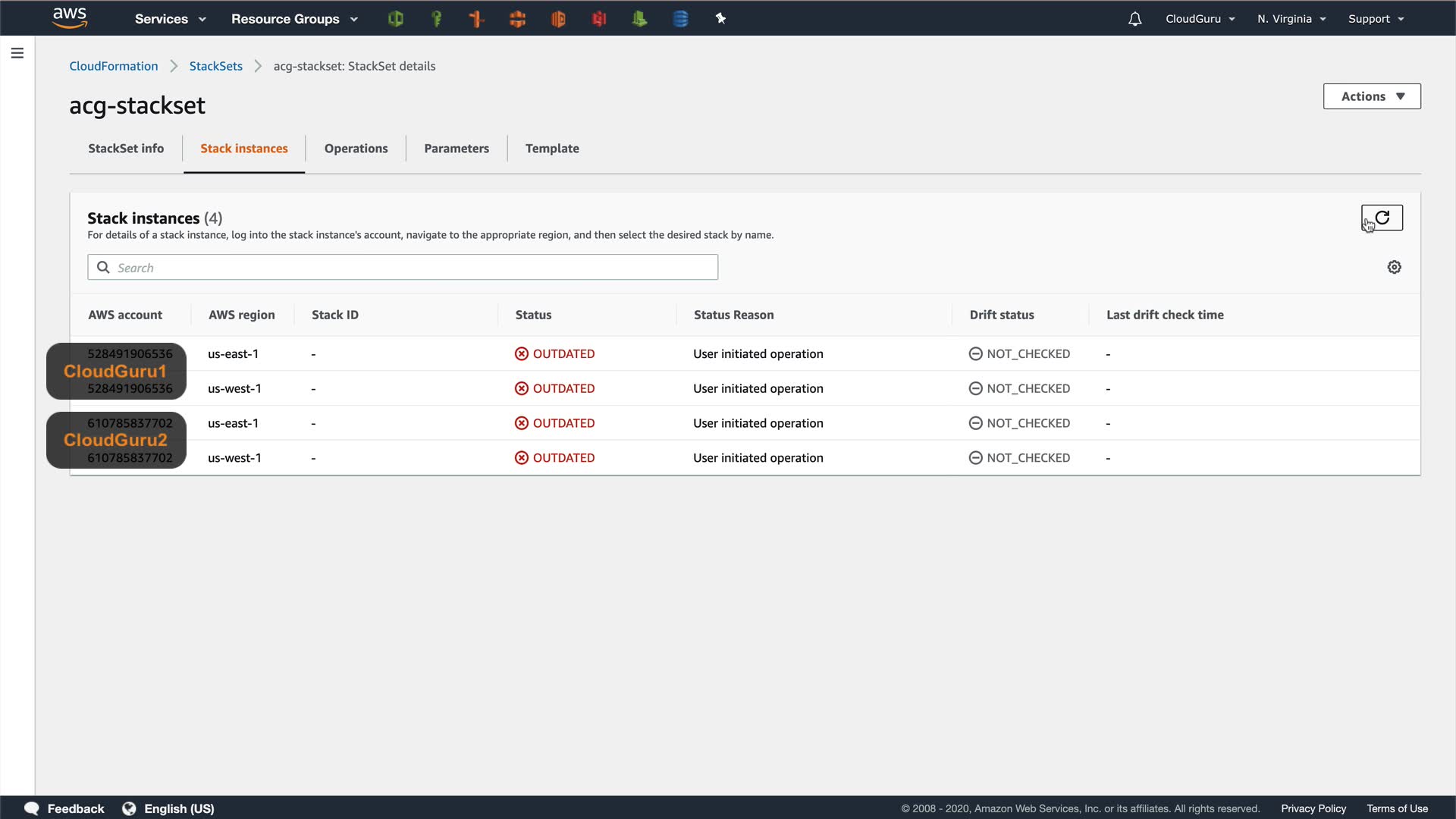Open the StackSet info tab
Image resolution: width=1456 pixels, height=819 pixels.
tap(126, 149)
